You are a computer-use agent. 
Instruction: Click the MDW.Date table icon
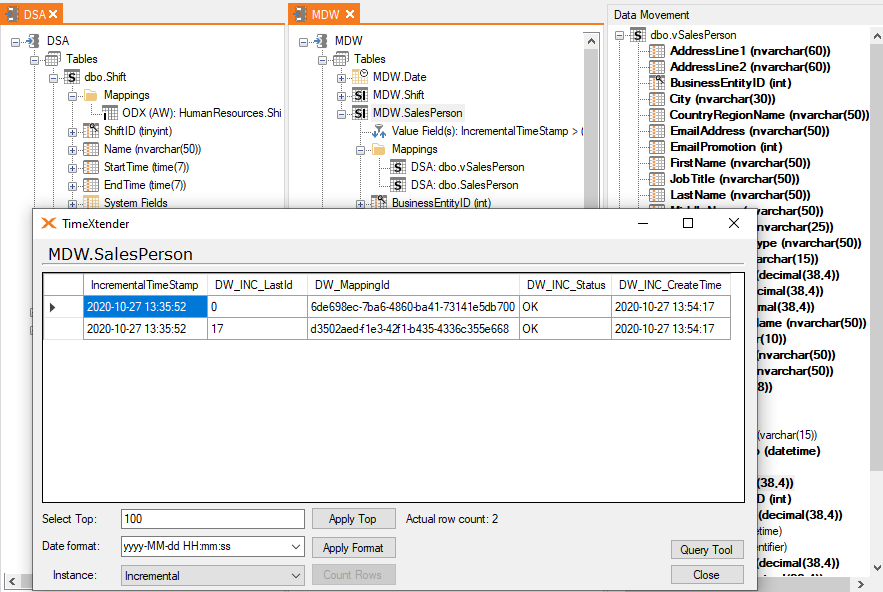pos(360,77)
